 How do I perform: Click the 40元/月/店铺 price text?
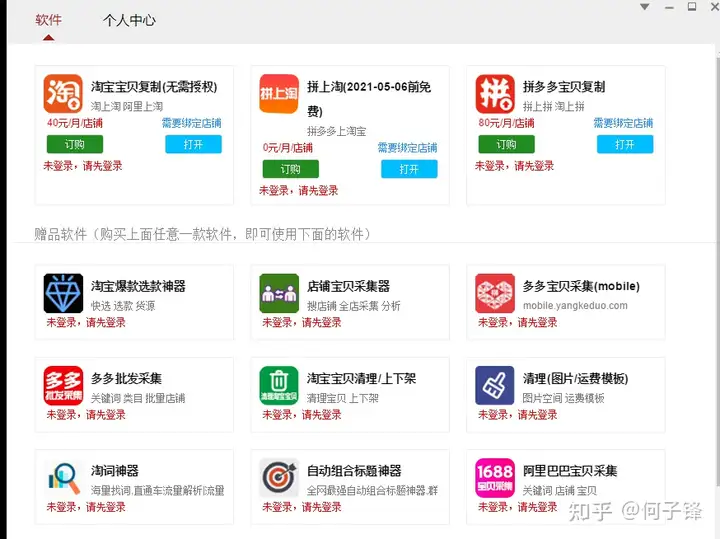pos(74,123)
